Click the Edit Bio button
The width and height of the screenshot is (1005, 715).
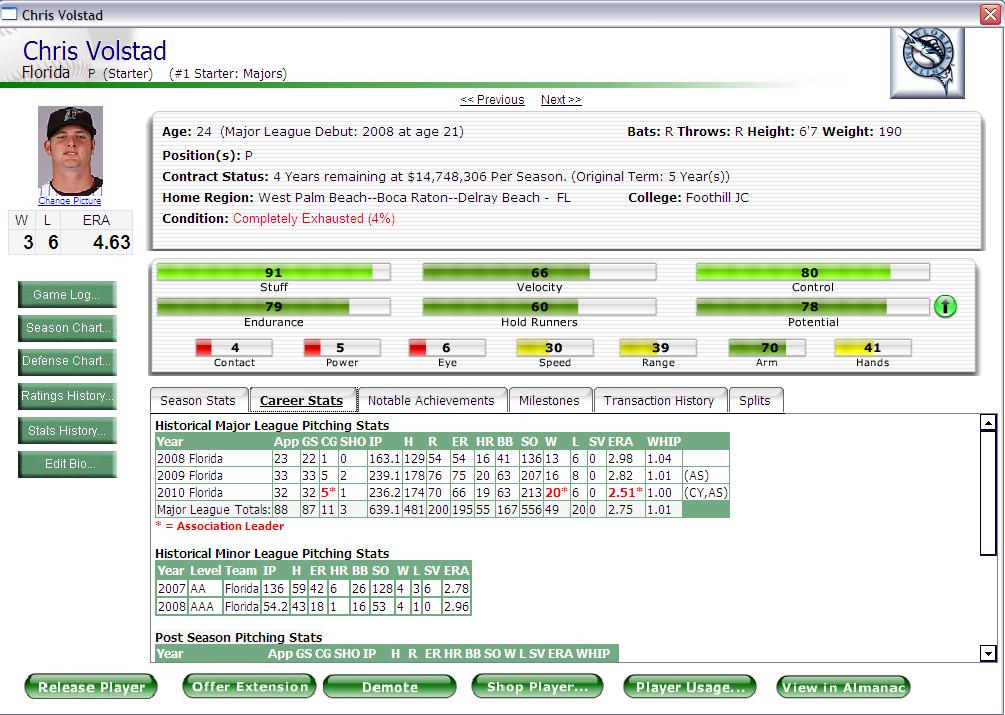tap(67, 464)
